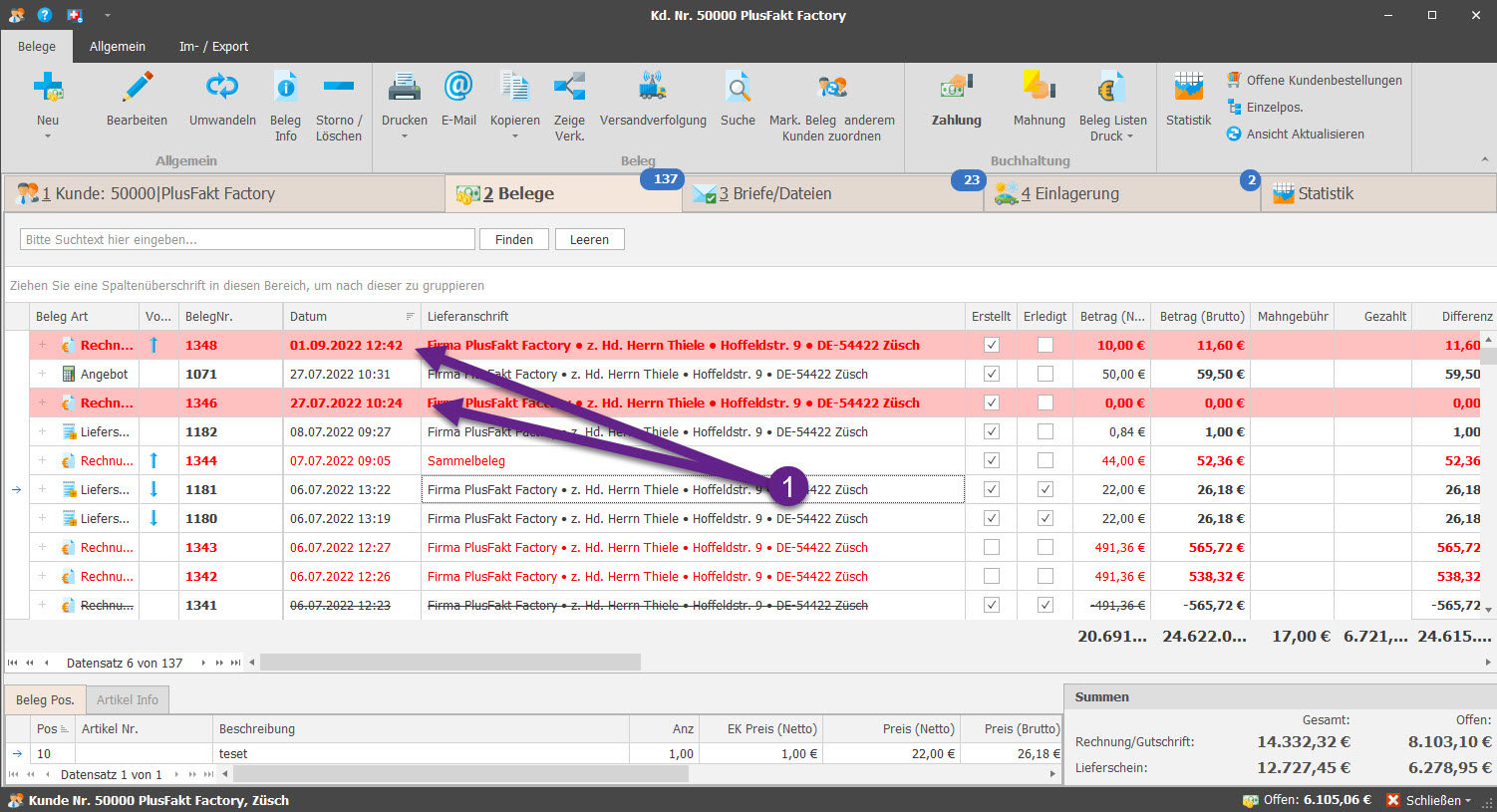
Task: Collapse the ribbon with the chevron
Action: 1484,159
